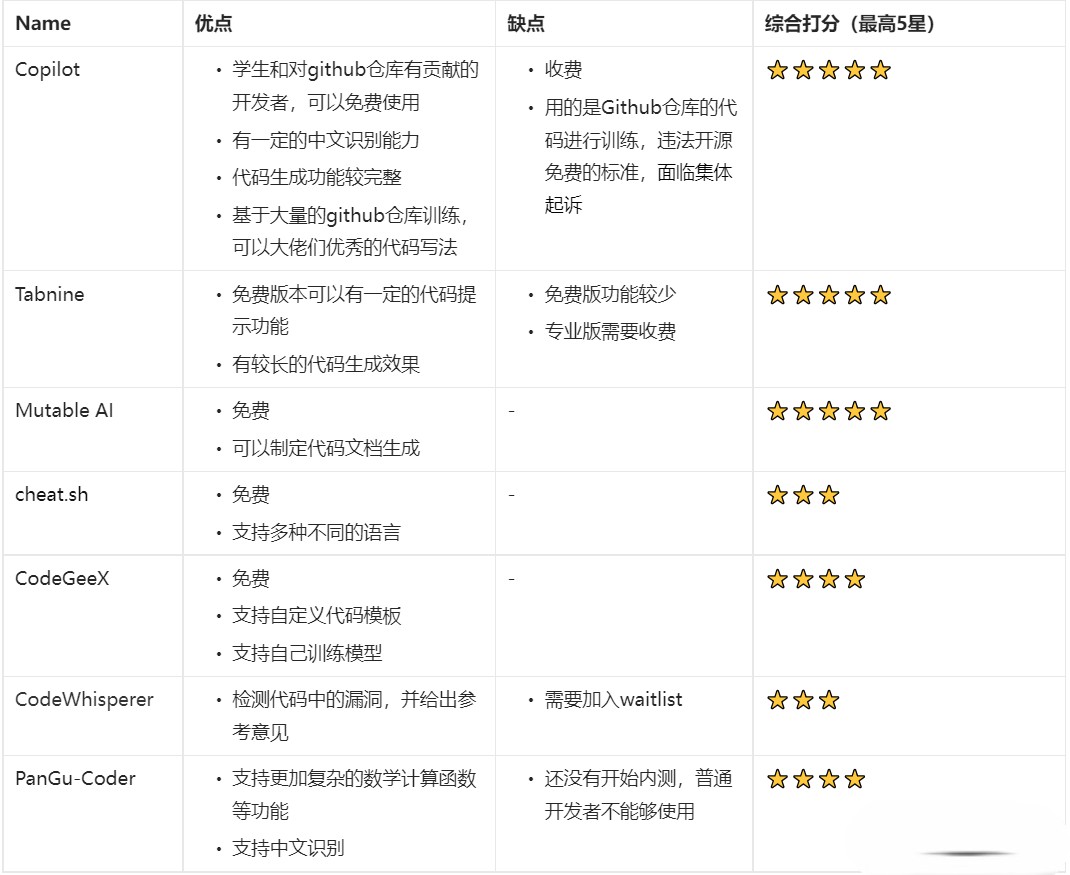Image resolution: width=1070 pixels, height=875 pixels.
Task: Click the five-star rating for Tabnine
Action: coord(829,295)
